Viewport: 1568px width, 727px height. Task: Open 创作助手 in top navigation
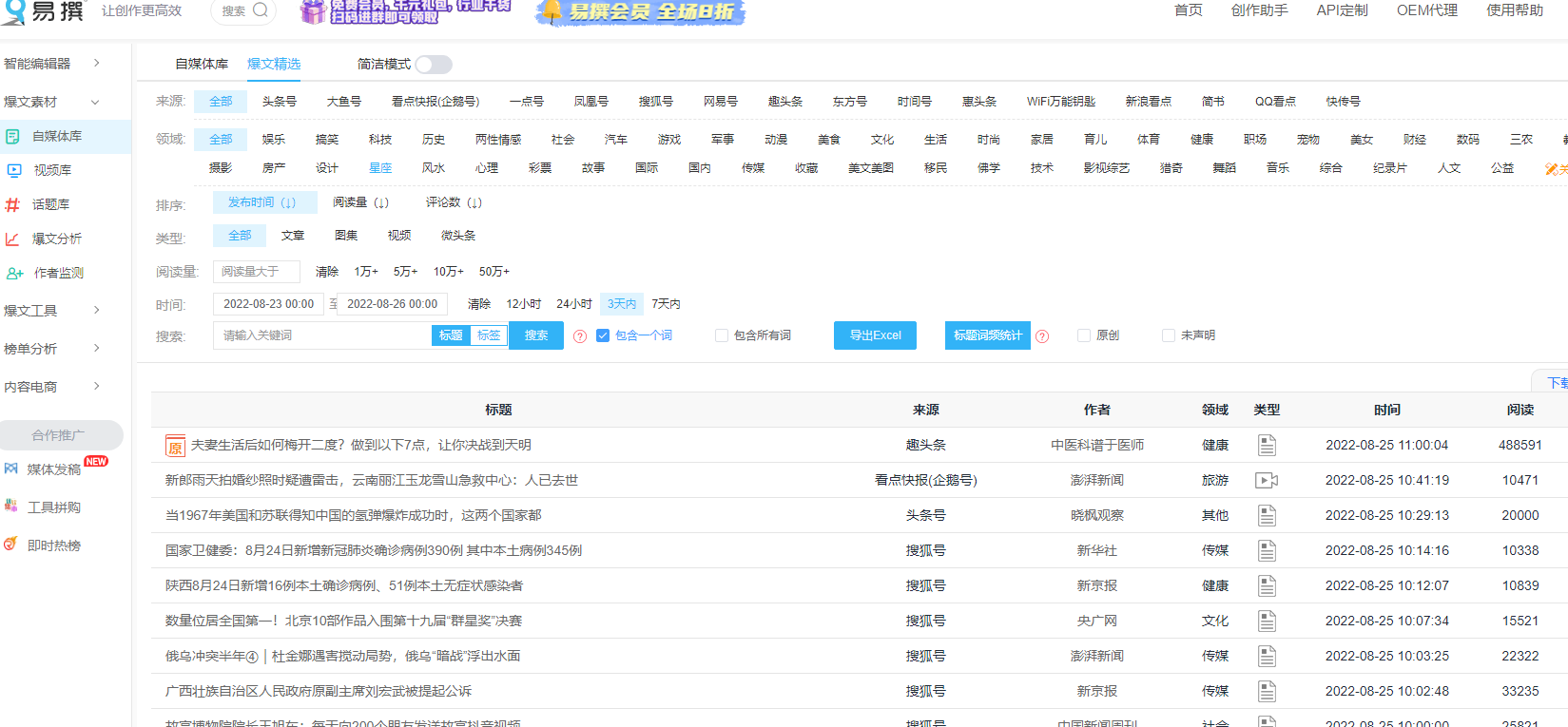[x=1260, y=10]
